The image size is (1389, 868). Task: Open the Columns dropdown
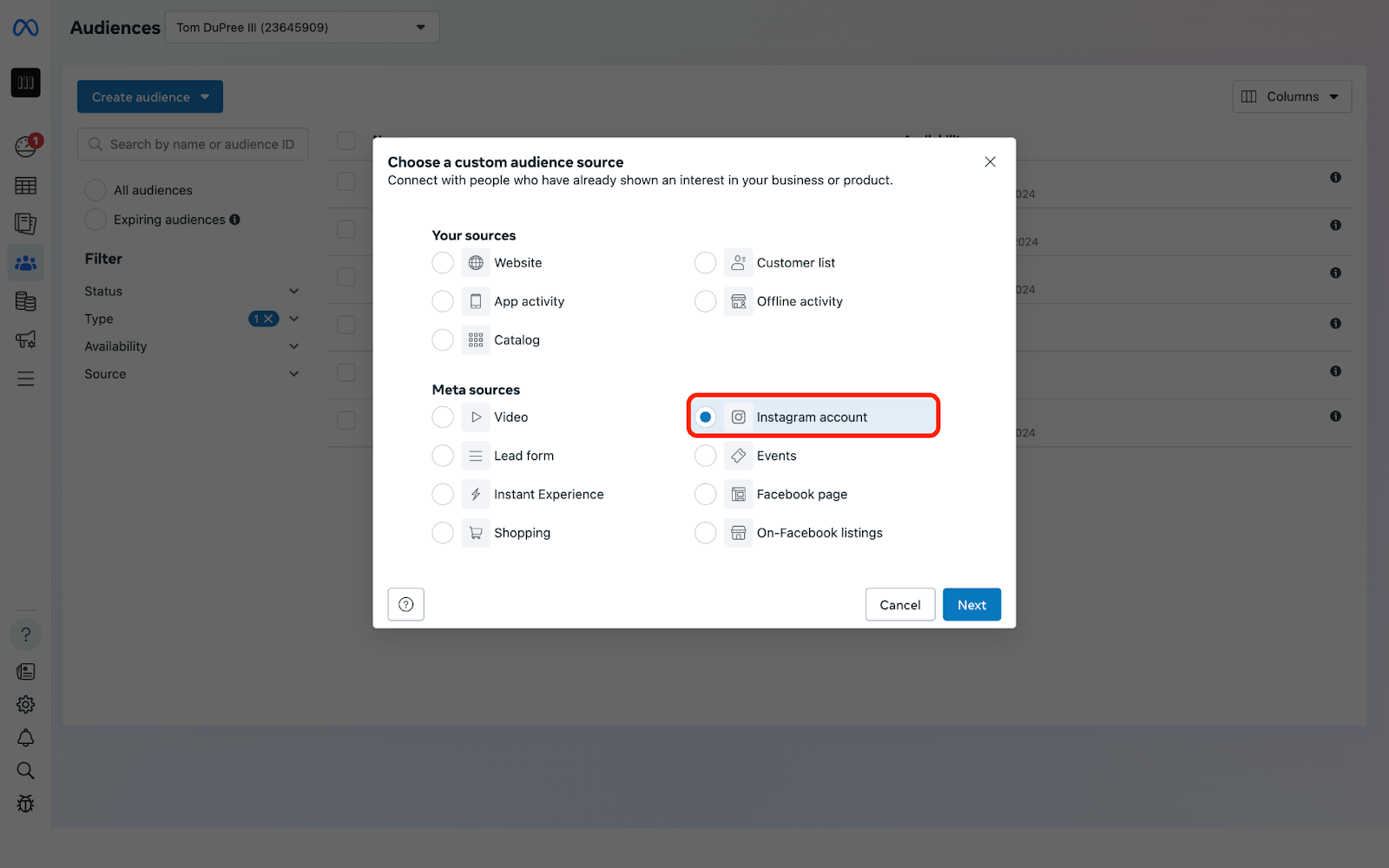[1292, 96]
